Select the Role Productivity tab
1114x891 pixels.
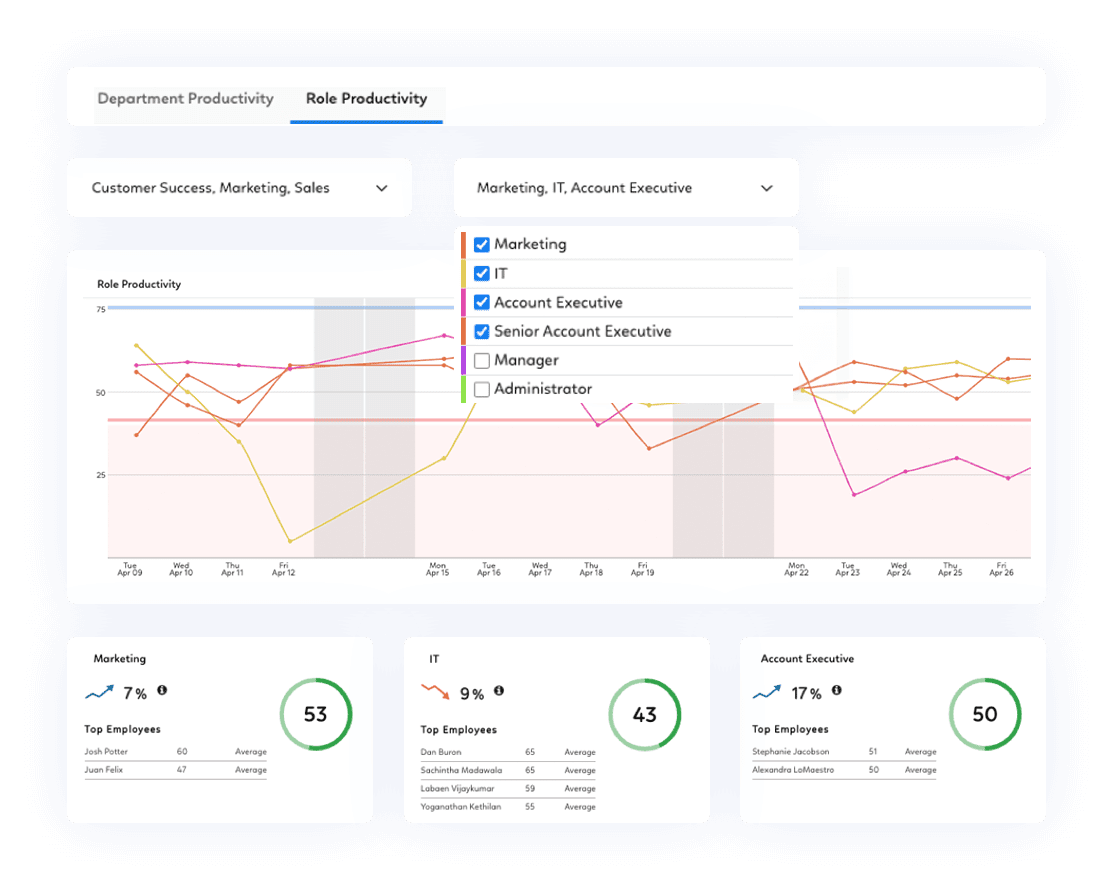click(x=366, y=99)
